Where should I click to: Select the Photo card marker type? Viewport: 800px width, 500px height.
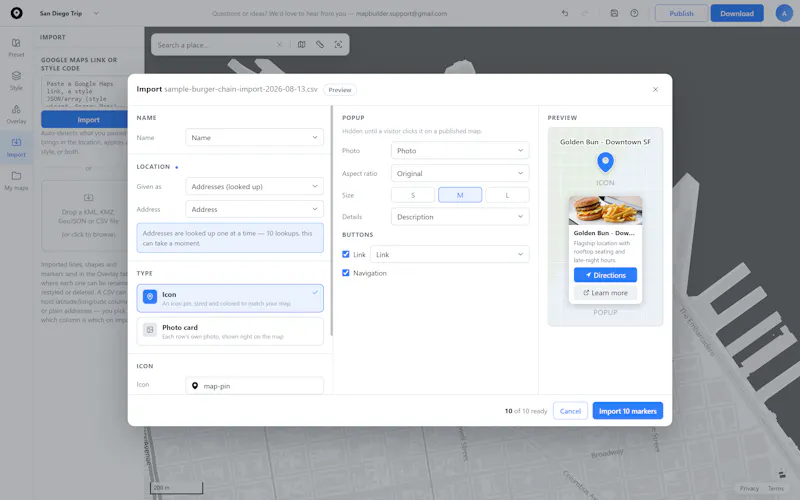[x=230, y=331]
